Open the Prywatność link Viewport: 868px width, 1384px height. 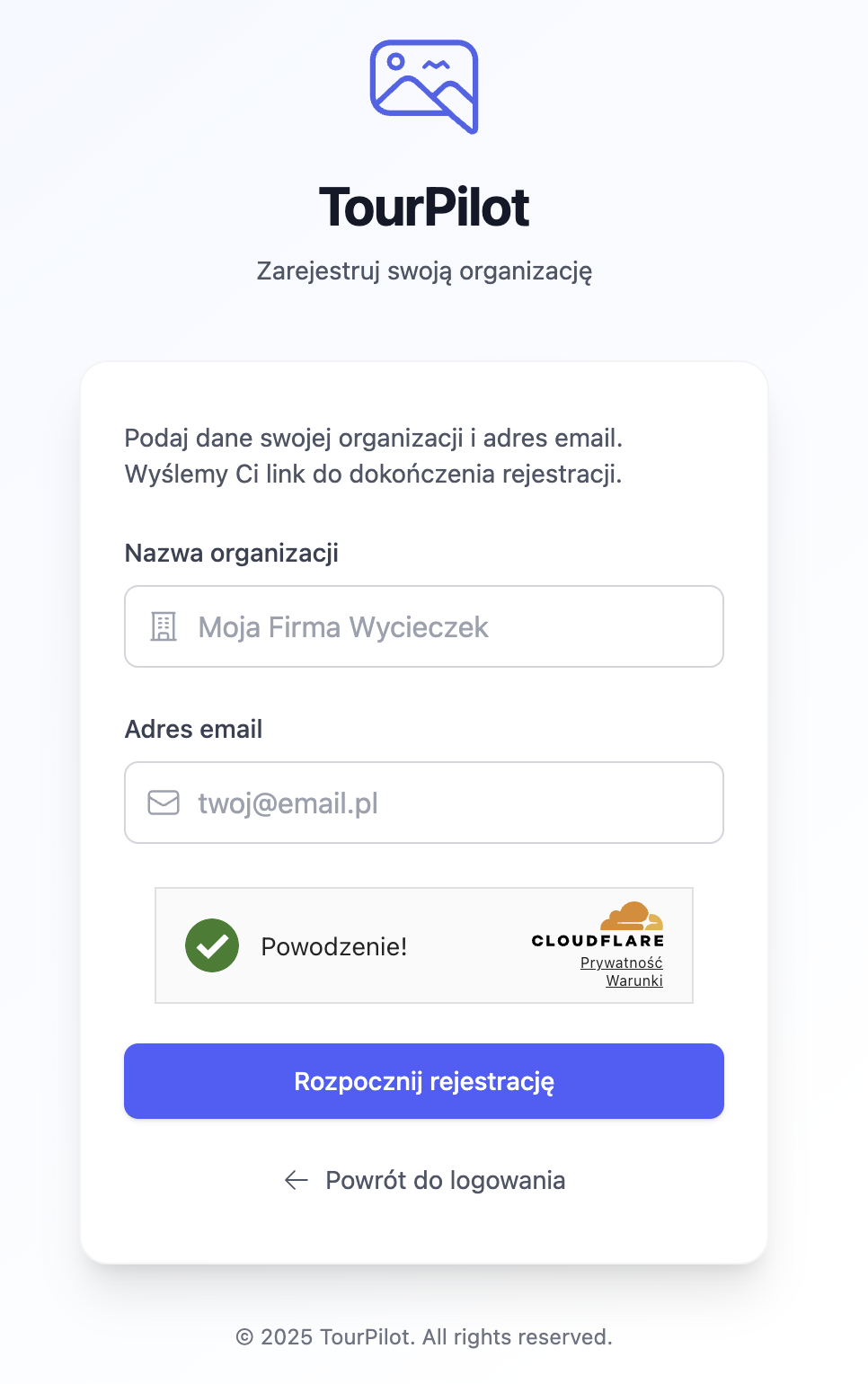(621, 963)
